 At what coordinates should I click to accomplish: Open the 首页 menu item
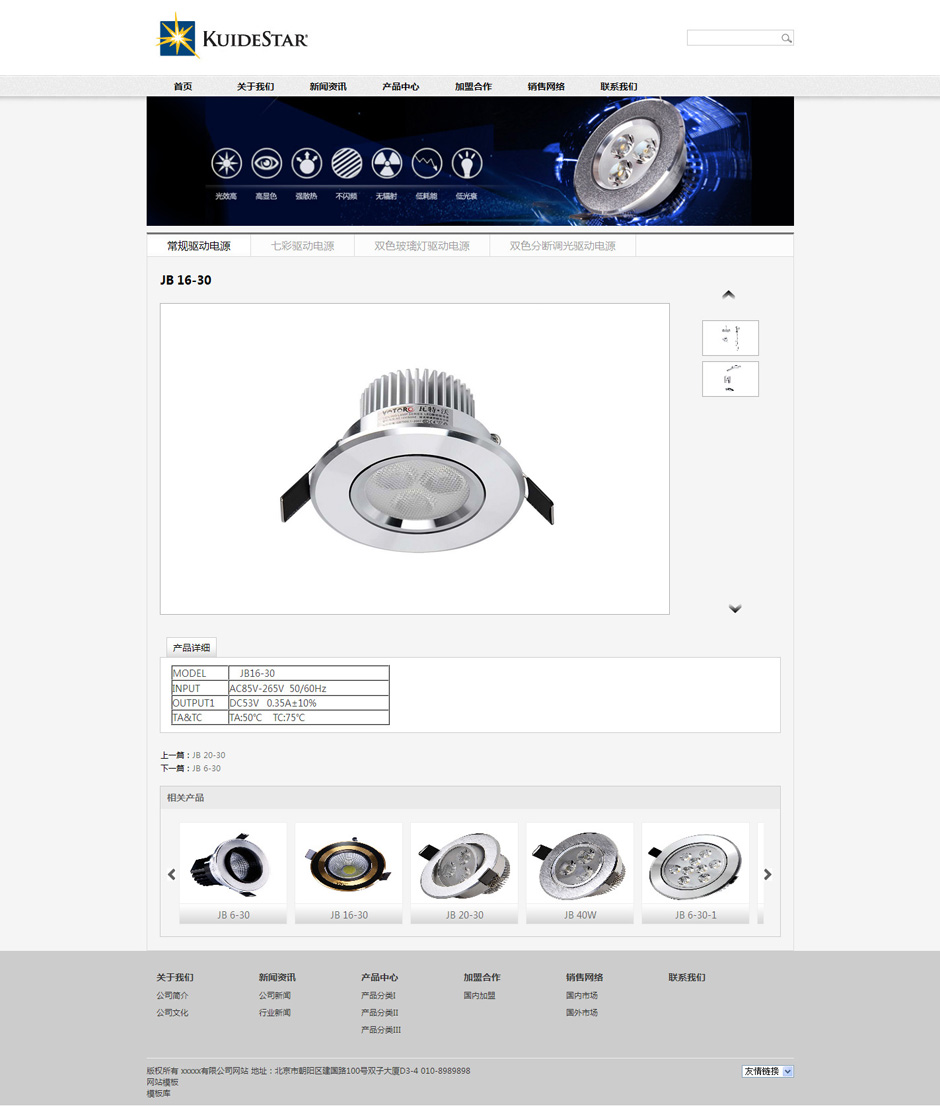coord(183,86)
